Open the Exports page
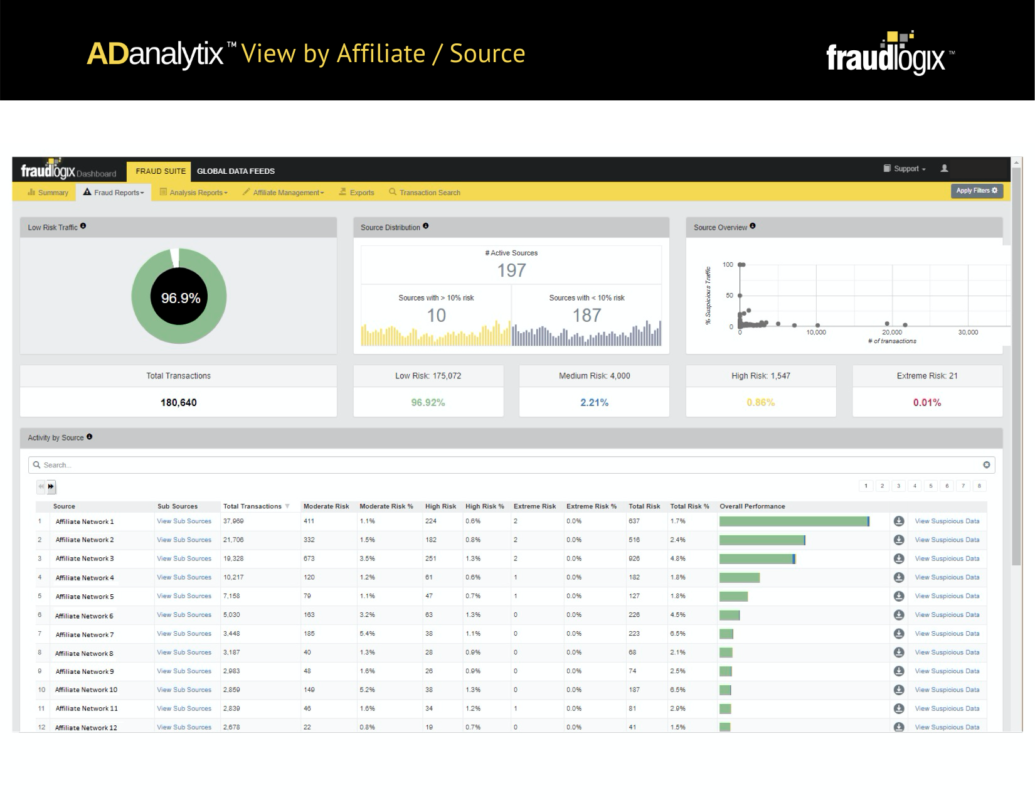 [356, 192]
